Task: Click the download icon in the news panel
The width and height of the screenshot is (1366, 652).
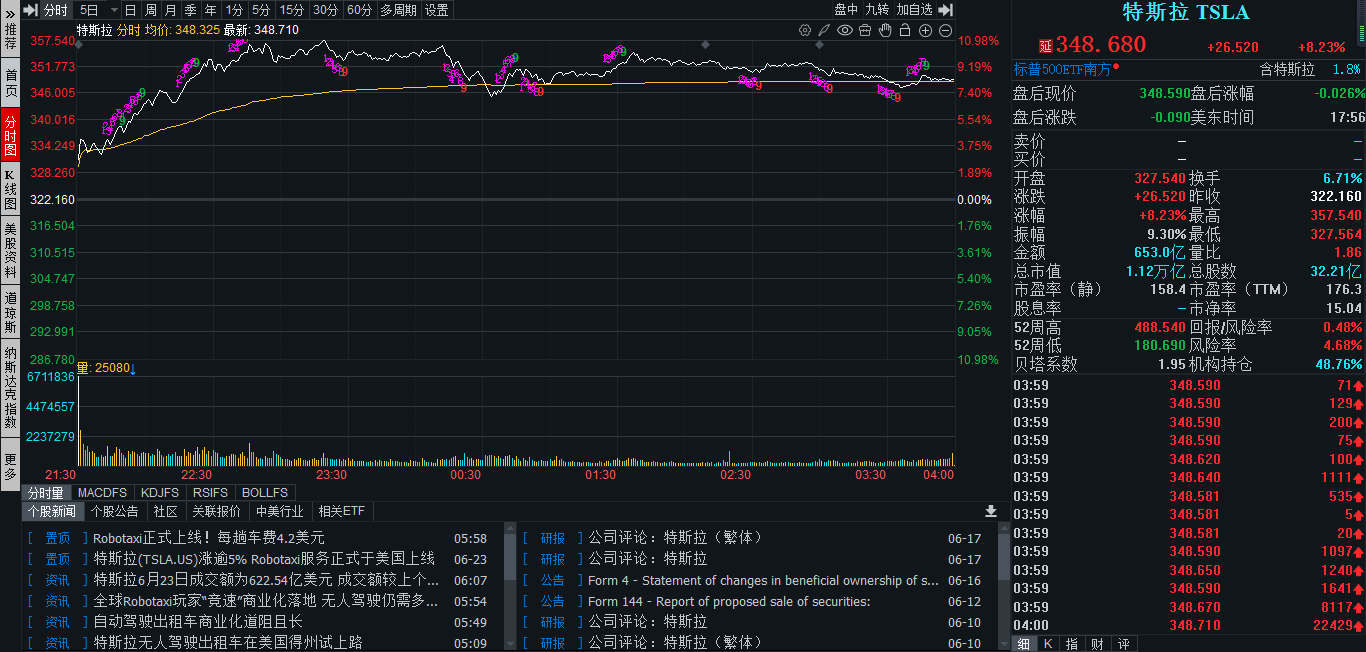Action: click(x=991, y=511)
